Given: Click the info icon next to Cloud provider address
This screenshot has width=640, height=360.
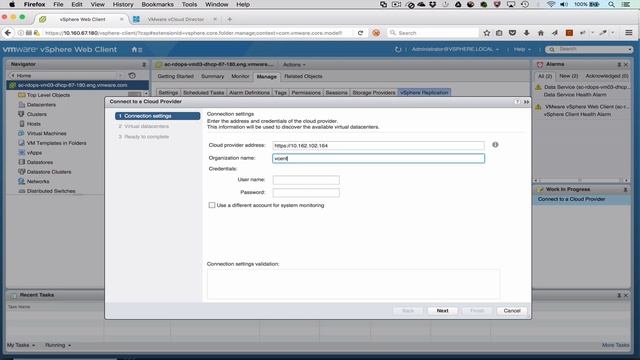Looking at the screenshot, I should 495,144.
